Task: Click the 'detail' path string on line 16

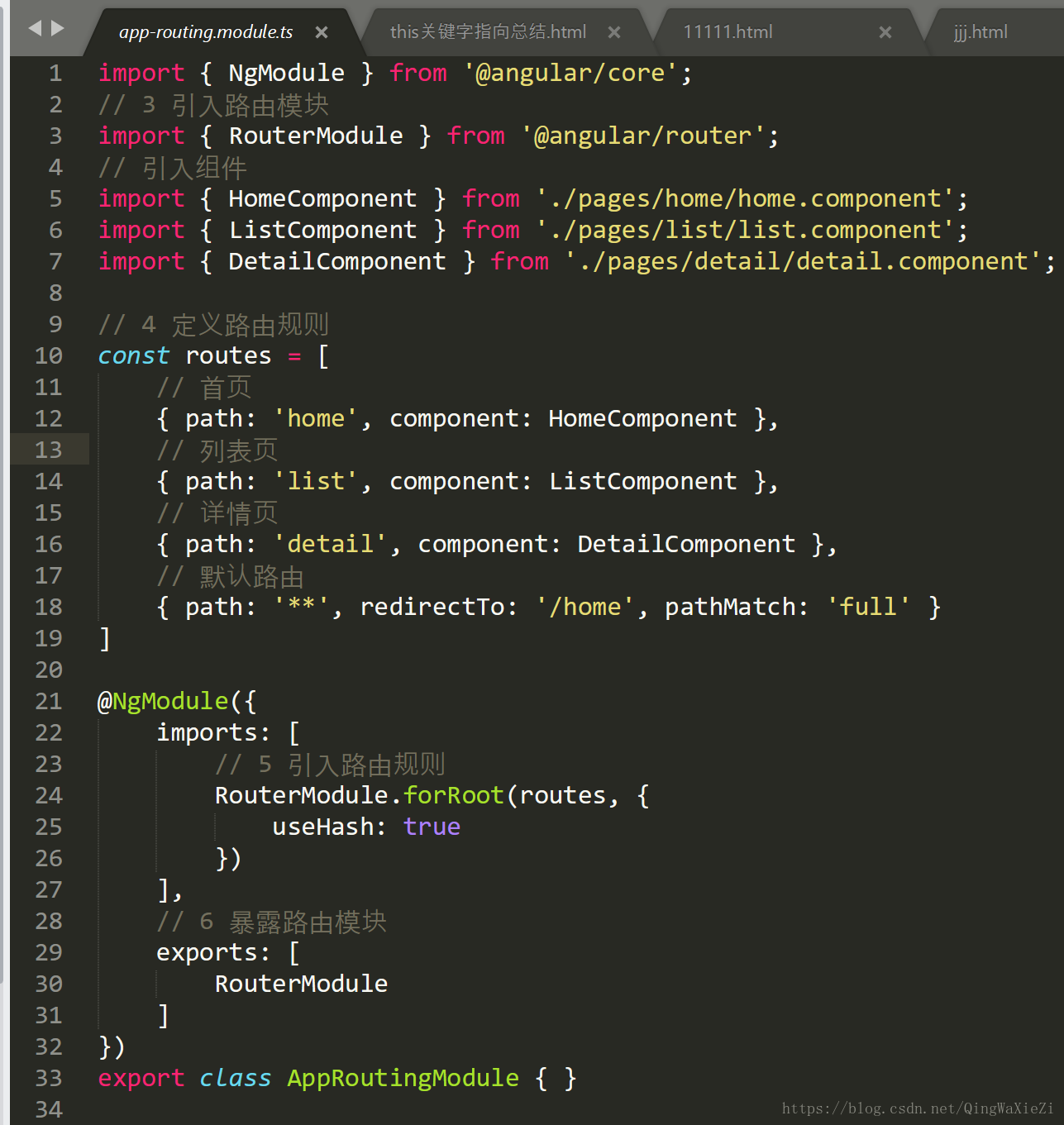Action: pyautogui.click(x=330, y=544)
